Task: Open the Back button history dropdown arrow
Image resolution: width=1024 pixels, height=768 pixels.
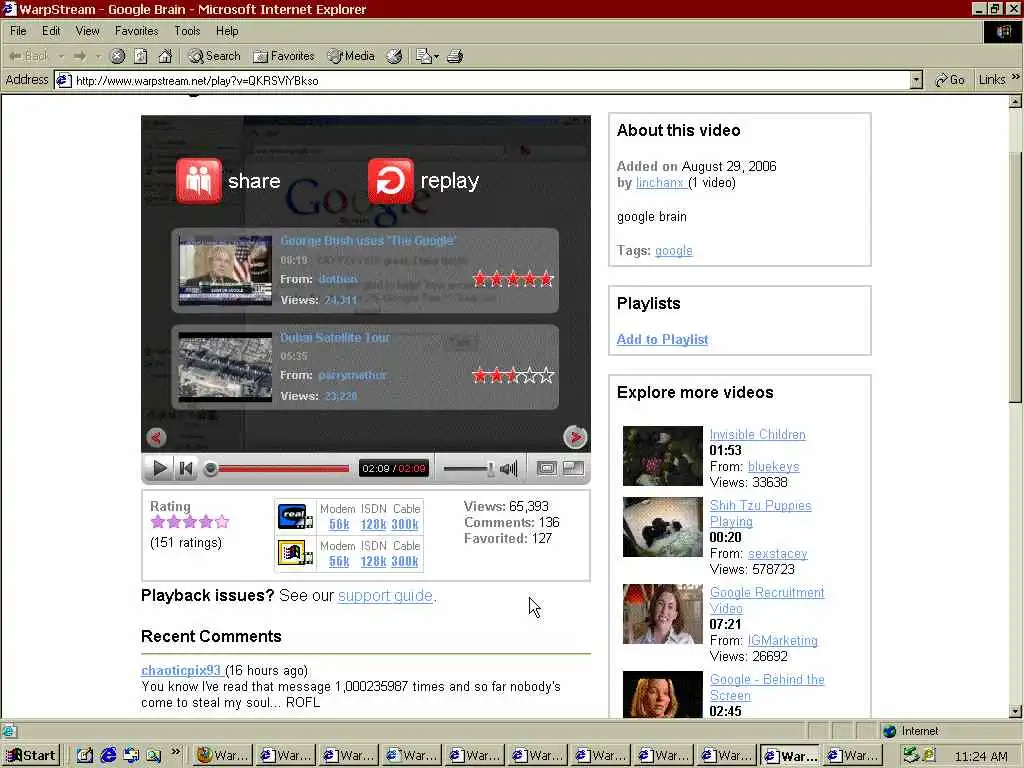Action: (x=61, y=56)
